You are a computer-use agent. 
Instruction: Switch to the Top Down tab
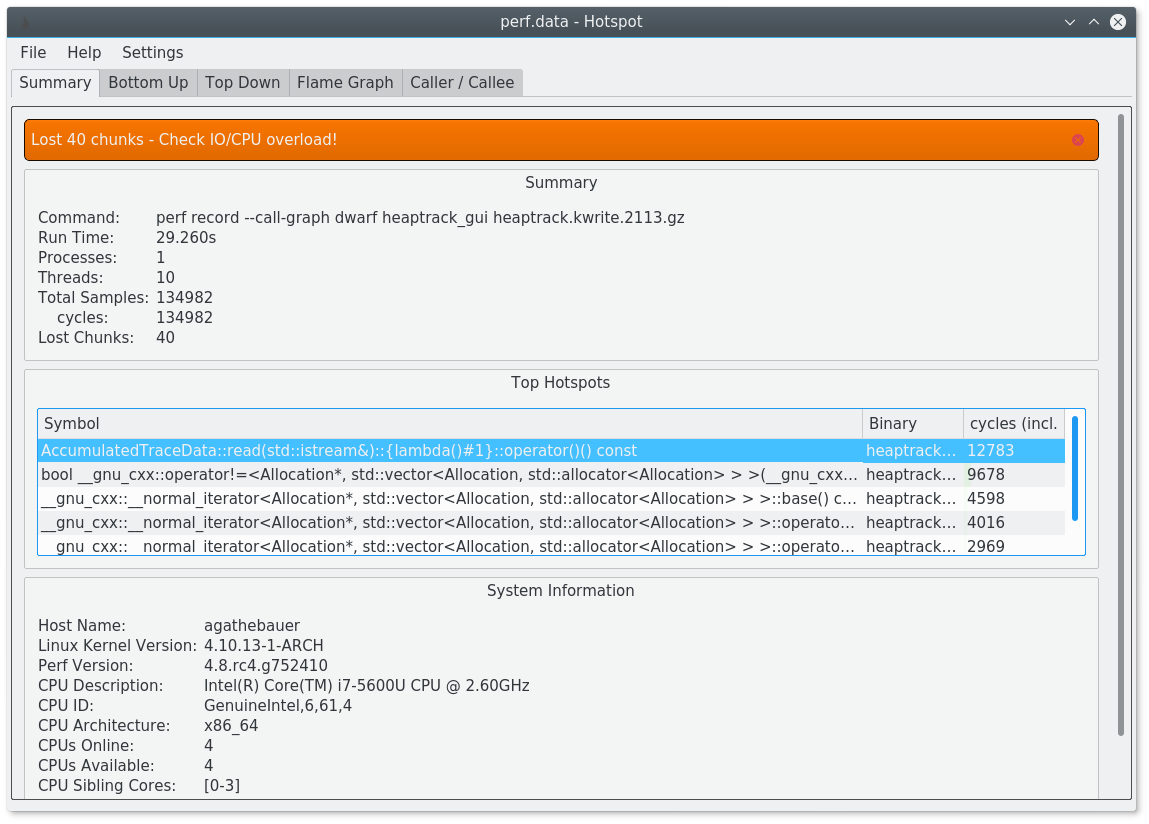click(242, 82)
